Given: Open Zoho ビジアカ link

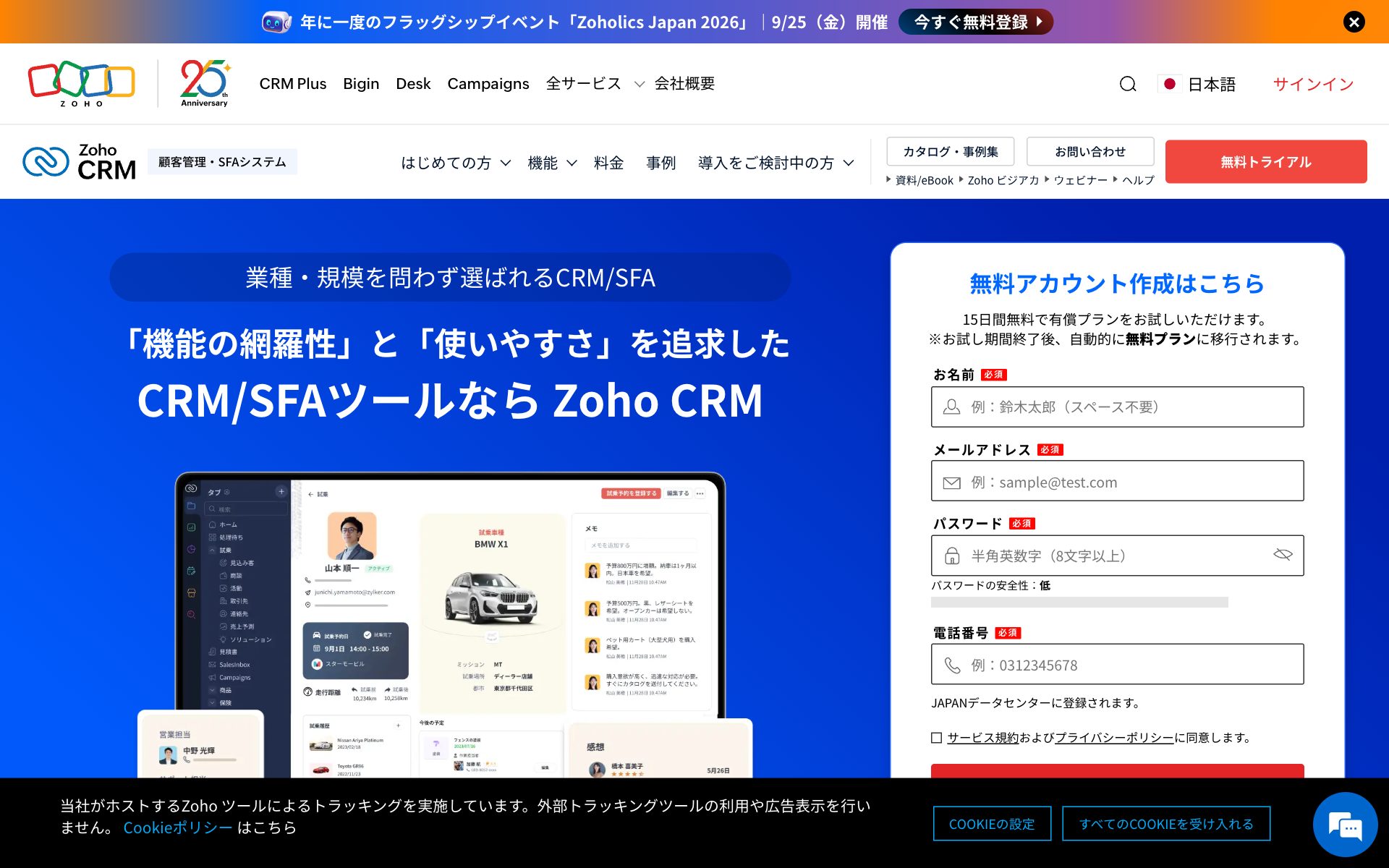Looking at the screenshot, I should [1003, 180].
